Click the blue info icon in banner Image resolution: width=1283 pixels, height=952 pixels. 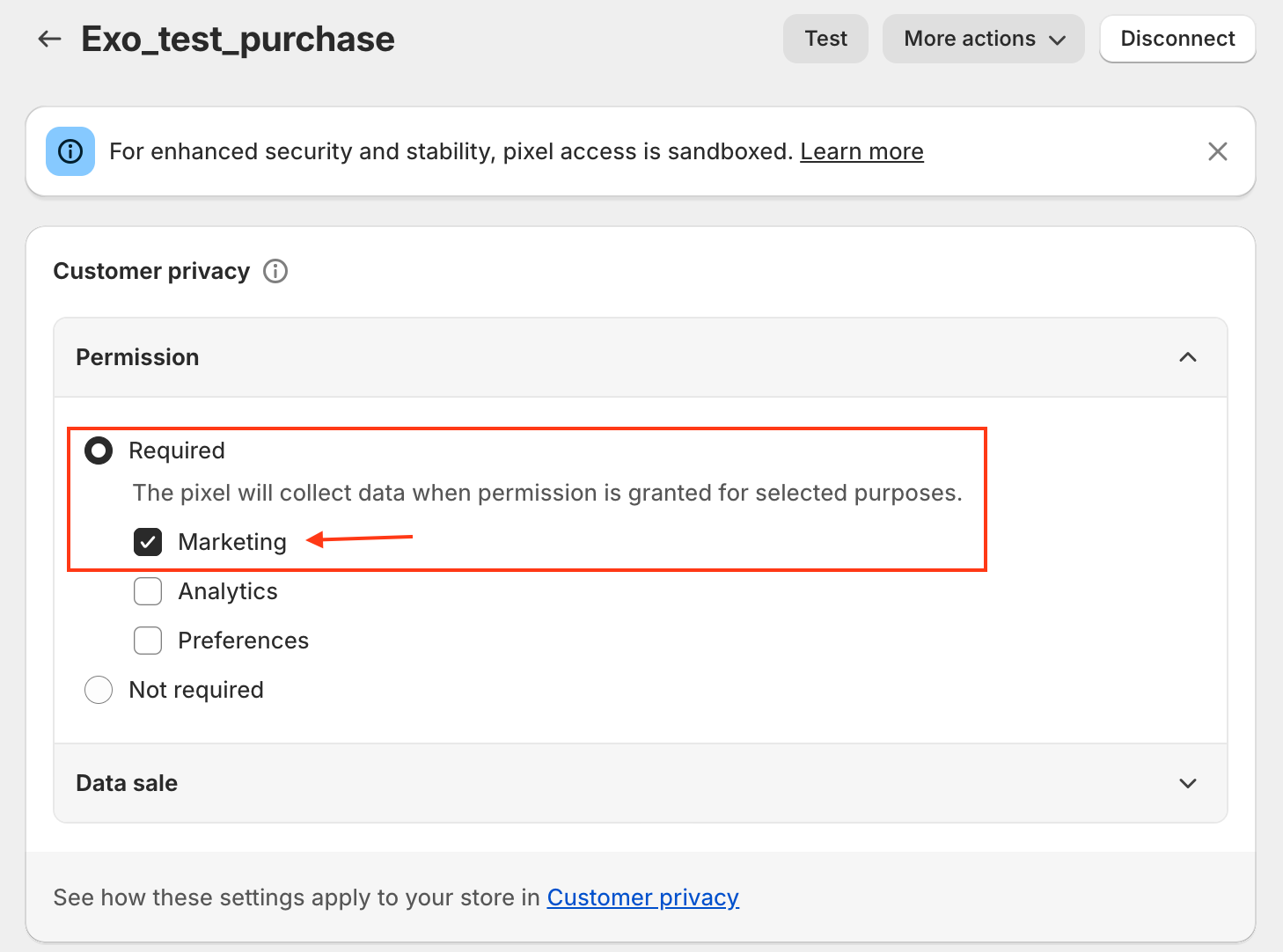(x=70, y=151)
